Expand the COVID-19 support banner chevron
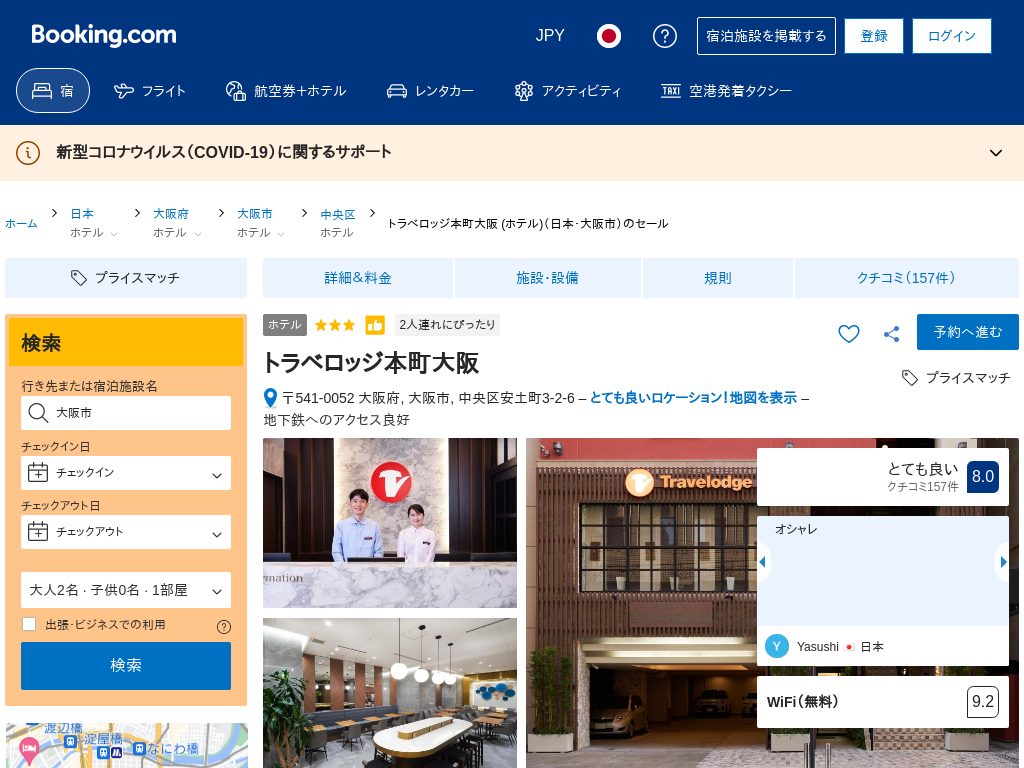This screenshot has height=768, width=1024. 996,153
